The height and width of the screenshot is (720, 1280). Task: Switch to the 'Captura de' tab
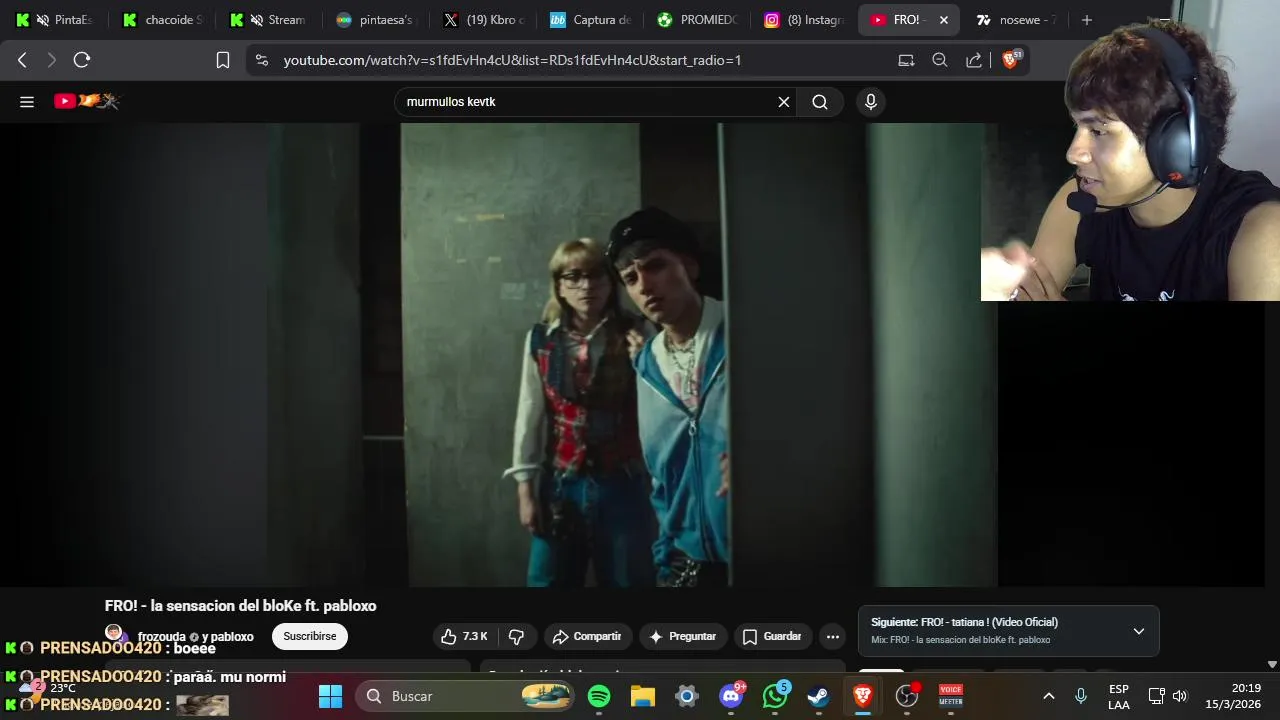(590, 20)
